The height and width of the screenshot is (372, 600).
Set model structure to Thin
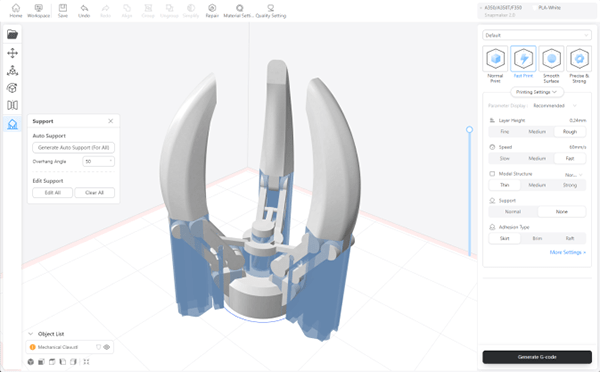[x=505, y=185]
